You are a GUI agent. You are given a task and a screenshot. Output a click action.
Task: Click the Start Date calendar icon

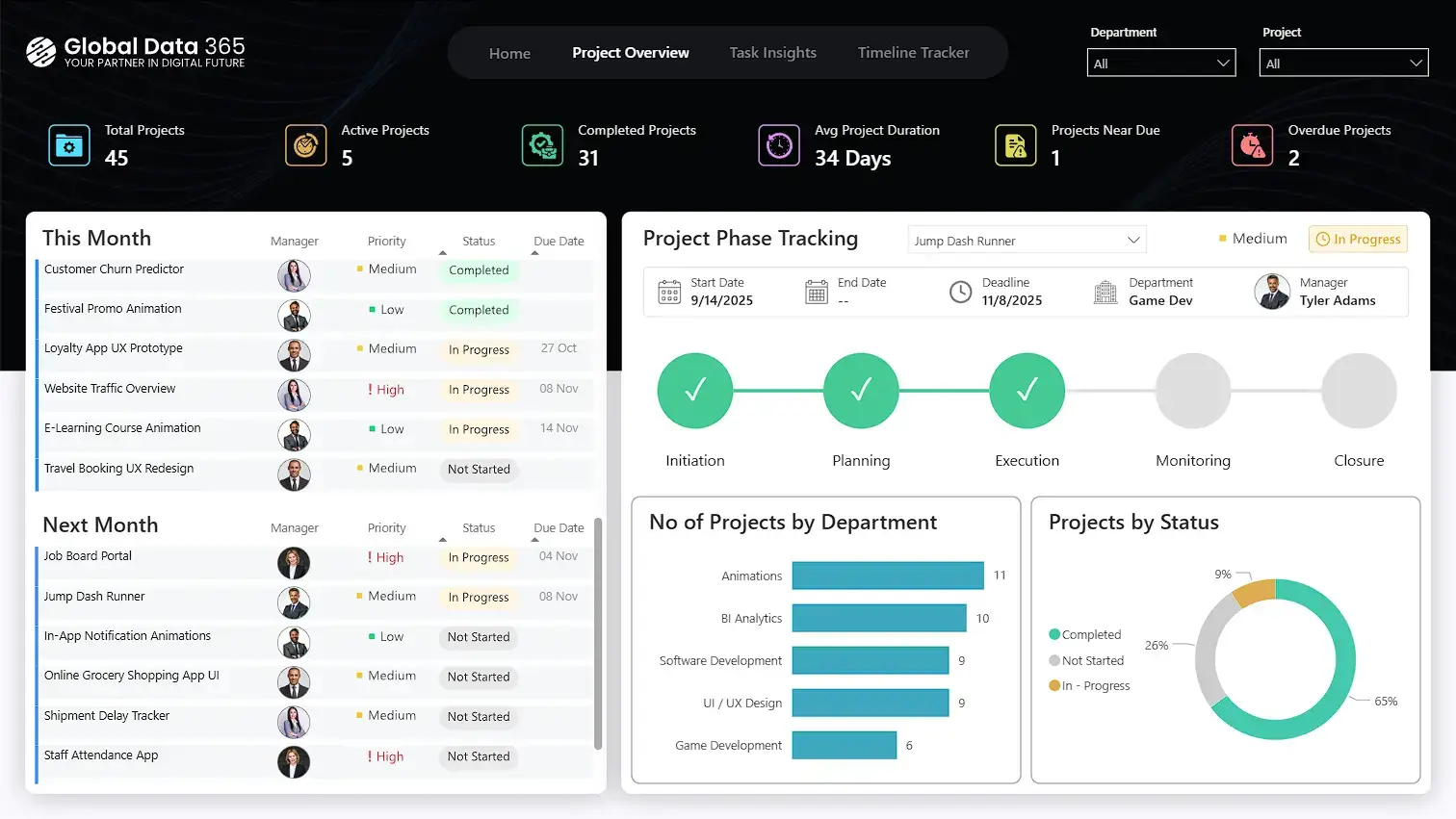[669, 291]
